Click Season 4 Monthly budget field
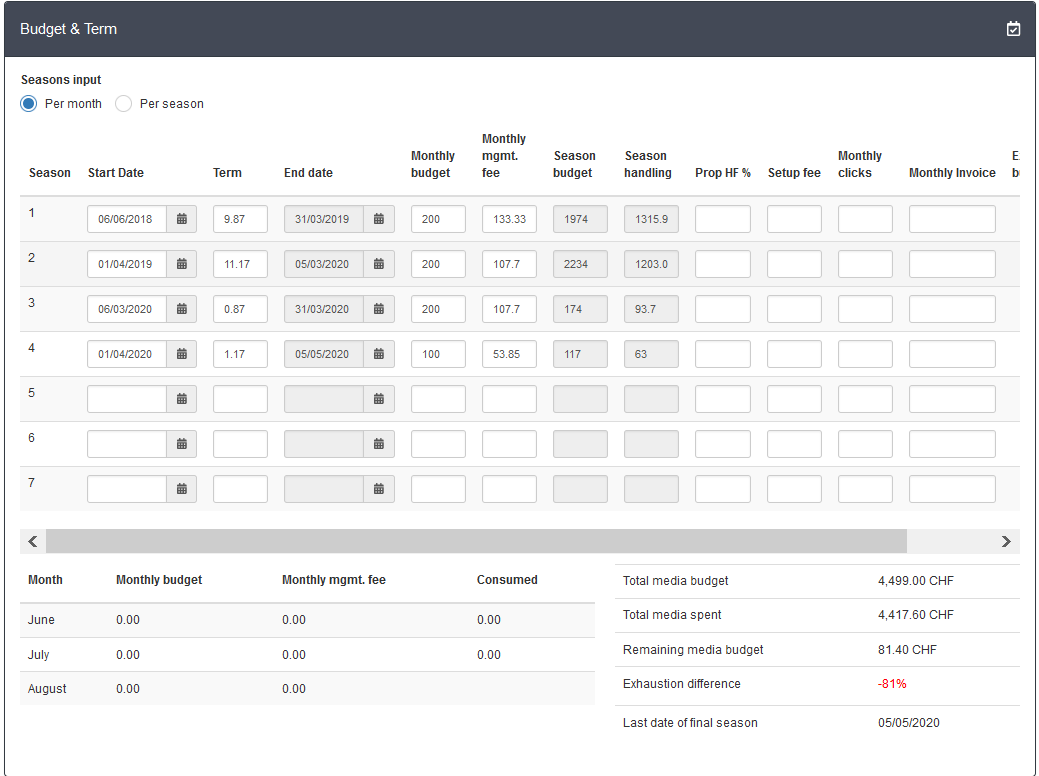Viewport: 1039px width, 776px height. click(x=438, y=354)
